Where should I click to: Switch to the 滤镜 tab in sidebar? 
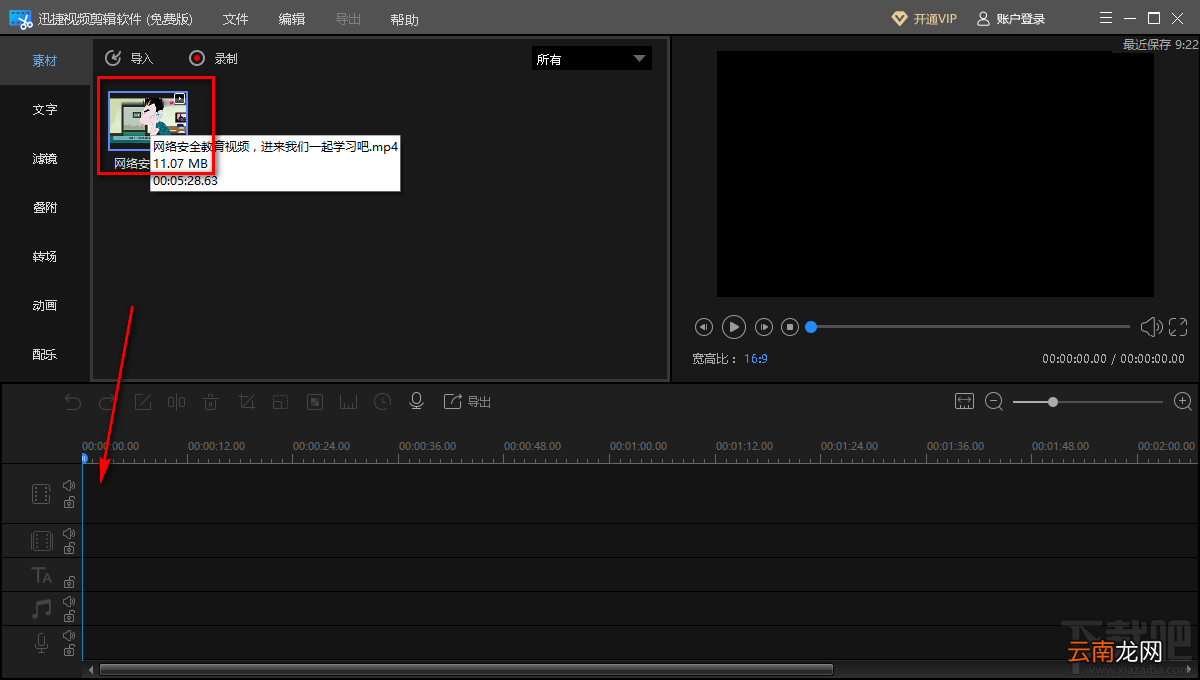(45, 158)
